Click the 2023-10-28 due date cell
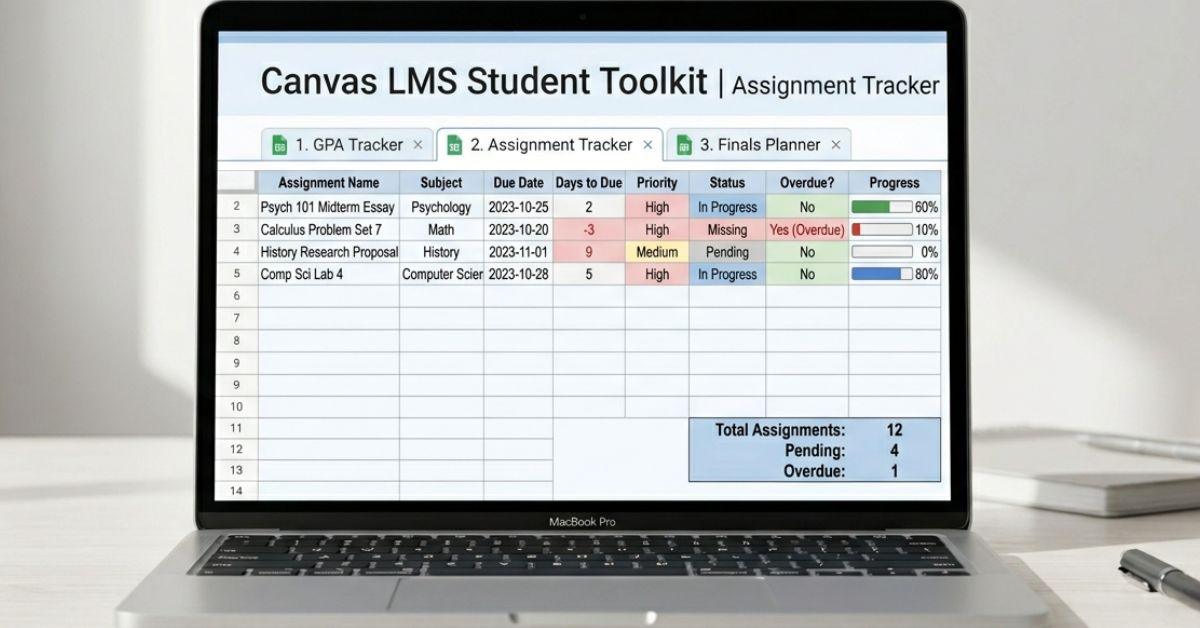1200x628 pixels. [x=518, y=274]
